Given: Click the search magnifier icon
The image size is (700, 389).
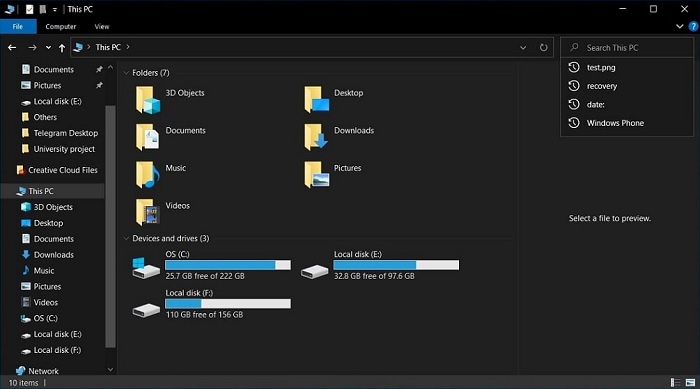Looking at the screenshot, I should [575, 47].
